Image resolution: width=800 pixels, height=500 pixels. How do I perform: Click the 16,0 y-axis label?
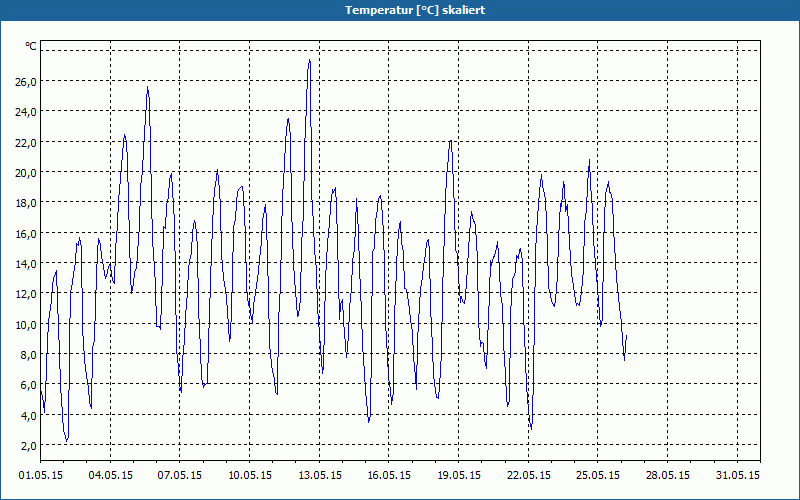[x=26, y=233]
